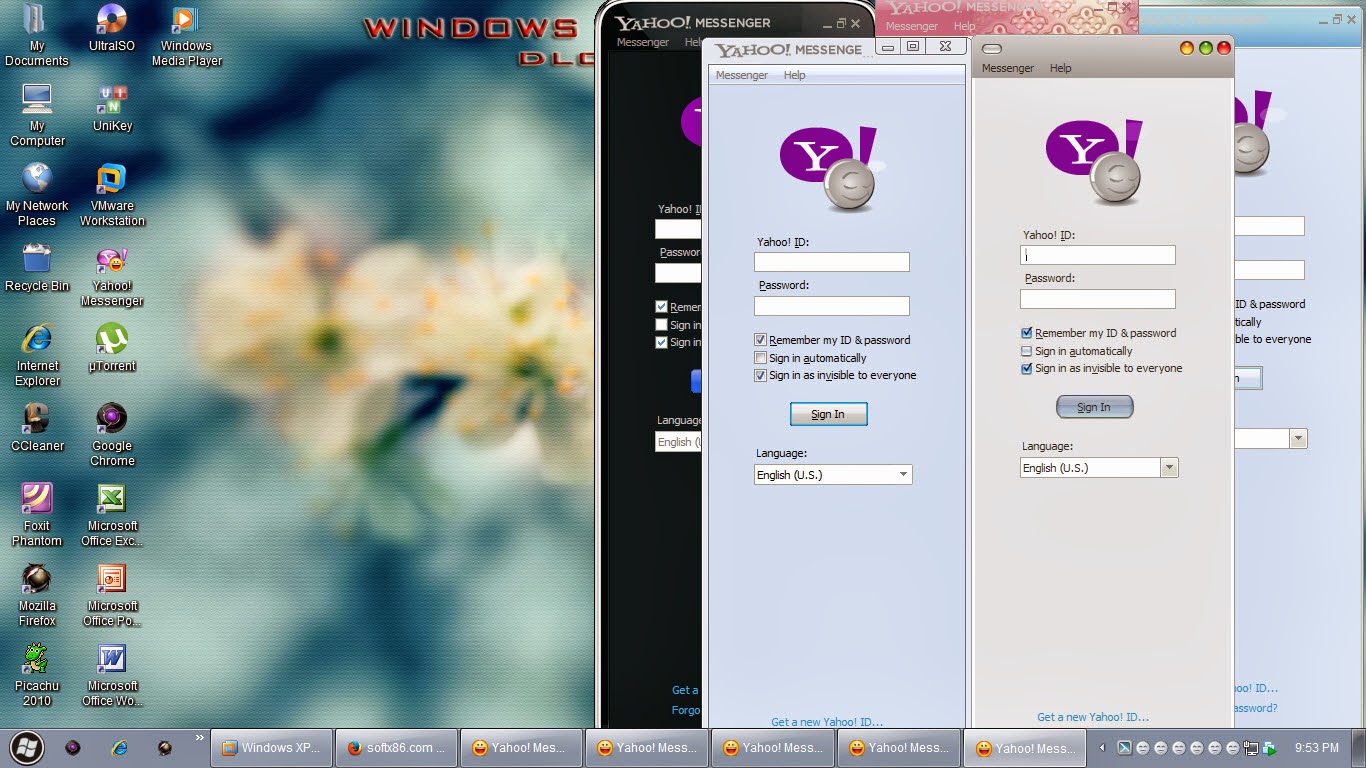Image resolution: width=1366 pixels, height=768 pixels.
Task: Focus Yahoo! ID field in the Mac-style window
Action: (x=1098, y=255)
